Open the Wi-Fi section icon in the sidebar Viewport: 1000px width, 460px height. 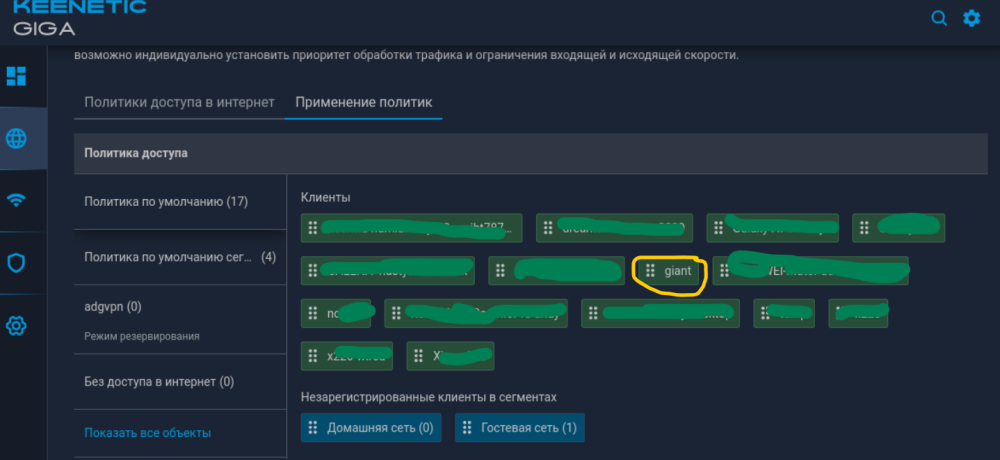17,200
